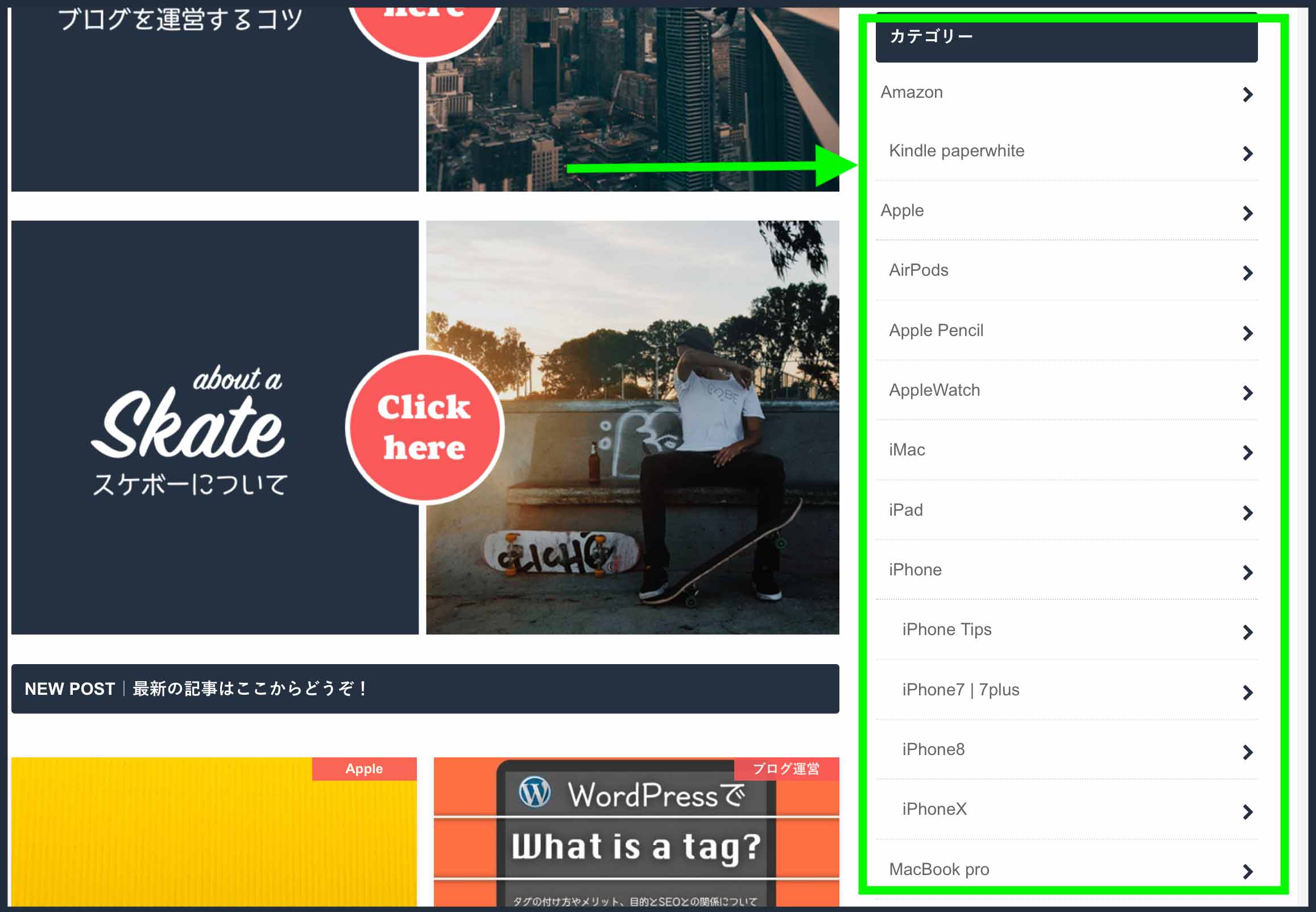Click chevron arrow next to Amazon

click(x=1247, y=94)
